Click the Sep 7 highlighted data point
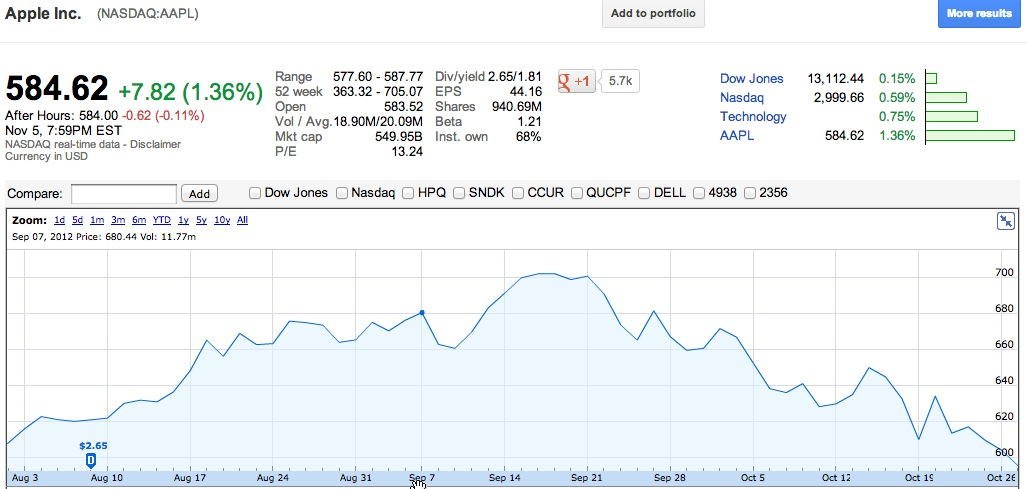 [x=422, y=313]
